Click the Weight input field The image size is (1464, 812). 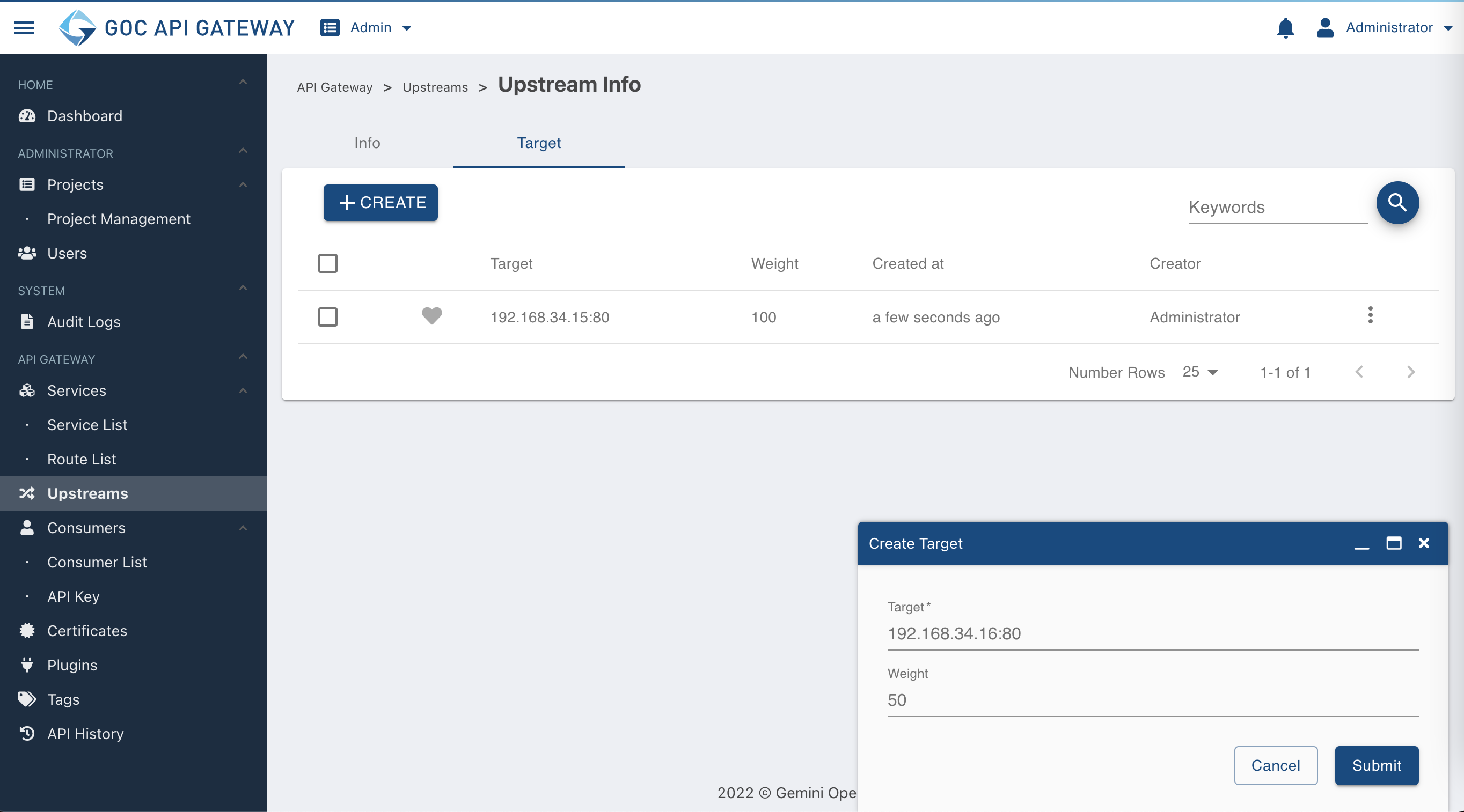click(1153, 700)
